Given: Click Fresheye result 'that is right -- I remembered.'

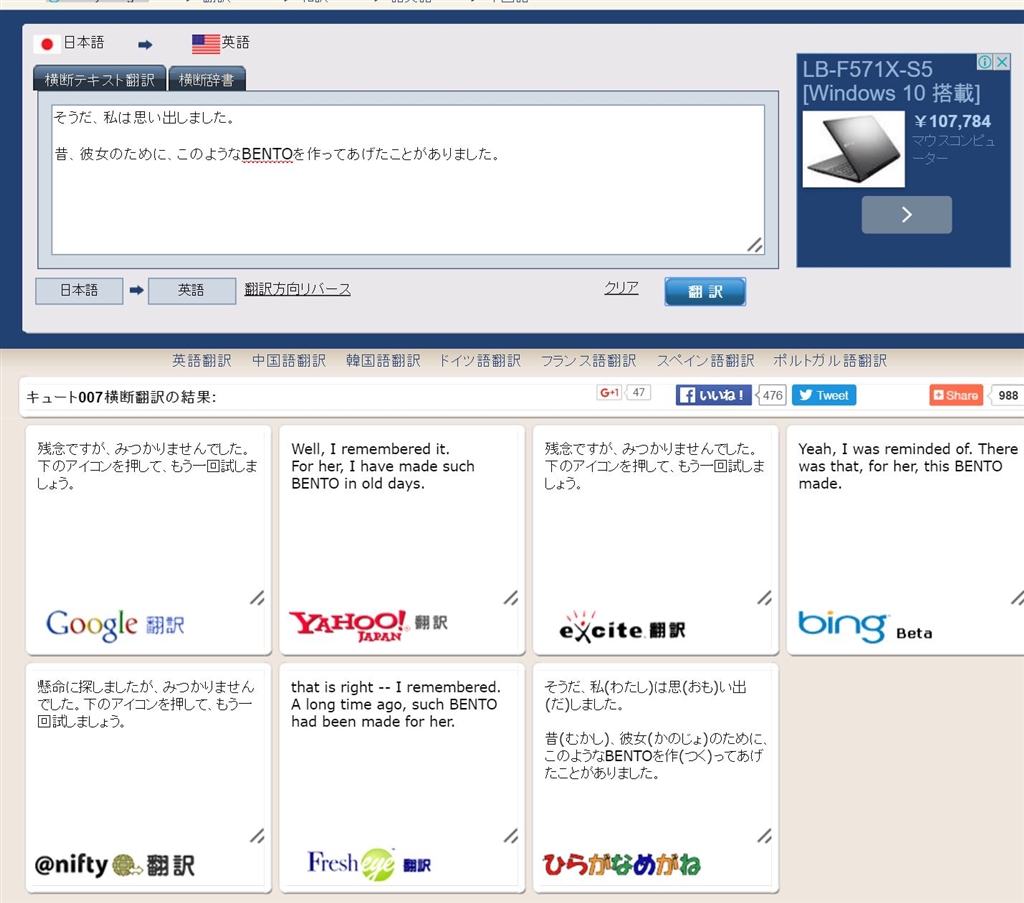Looking at the screenshot, I should [396, 687].
